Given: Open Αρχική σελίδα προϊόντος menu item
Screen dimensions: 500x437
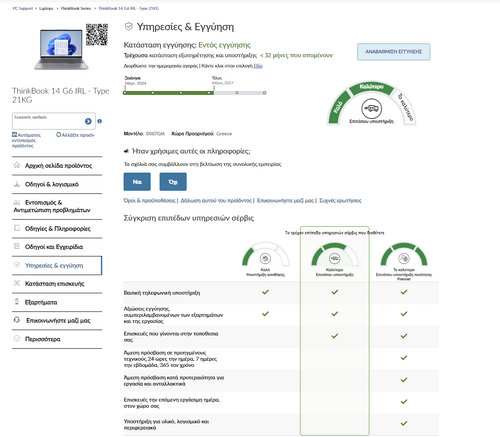Looking at the screenshot, I should (x=57, y=166).
